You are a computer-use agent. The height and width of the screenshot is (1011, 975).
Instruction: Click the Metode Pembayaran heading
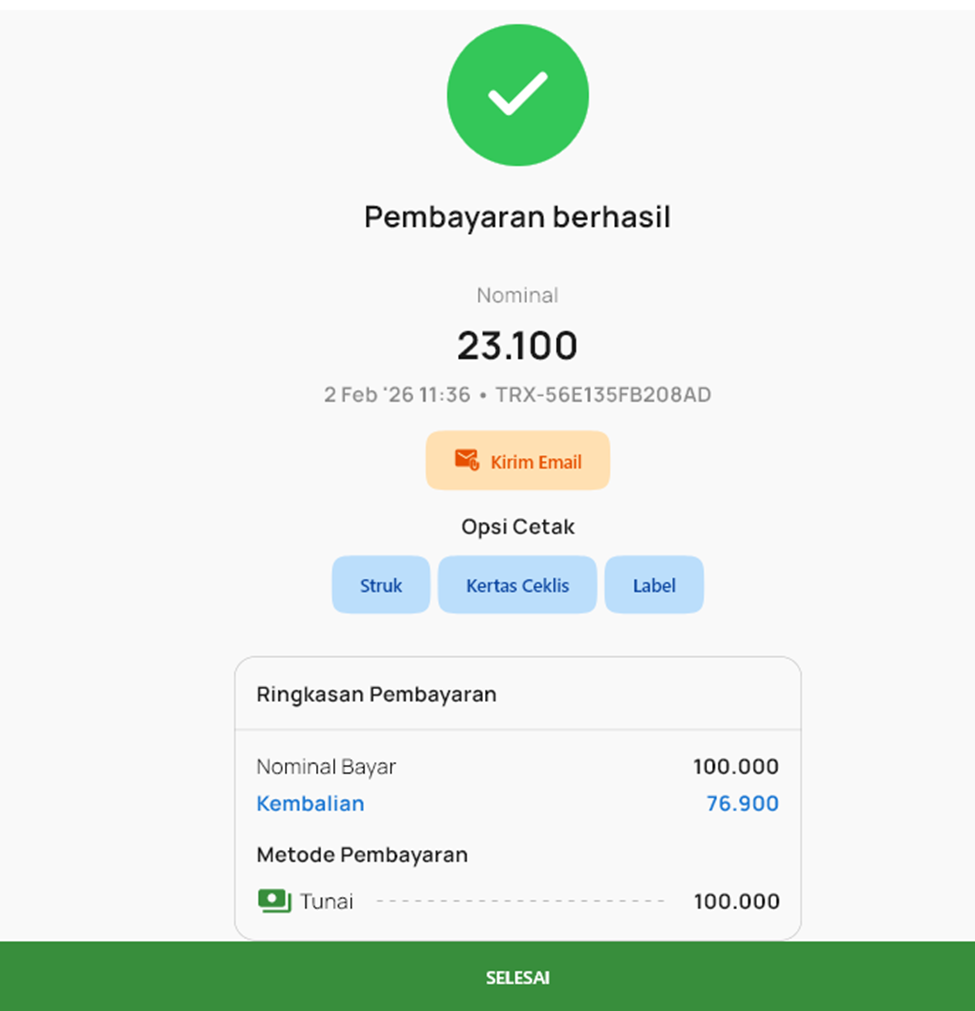point(362,855)
